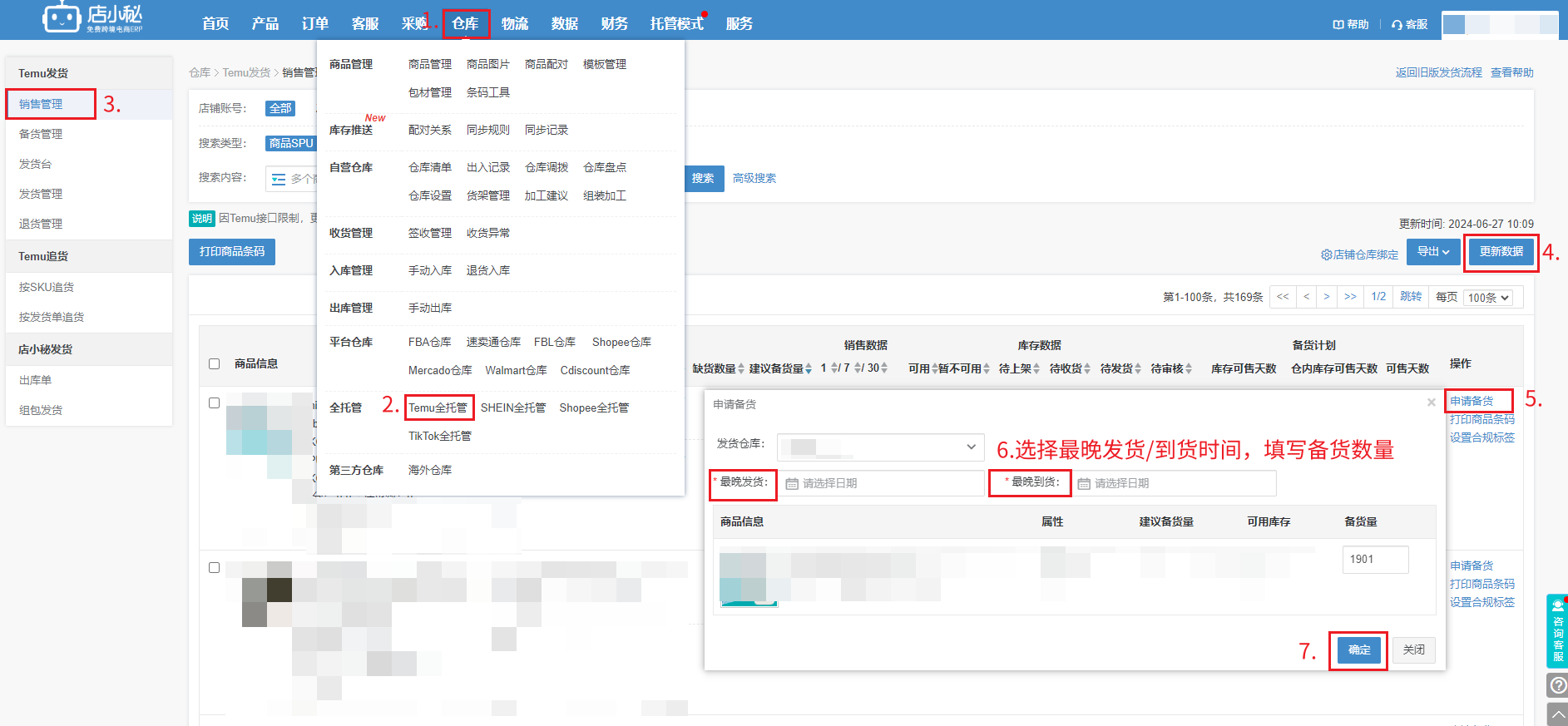The width and height of the screenshot is (1568, 726).
Task: Click the list icon in 搜索内容 field
Action: pos(279,179)
